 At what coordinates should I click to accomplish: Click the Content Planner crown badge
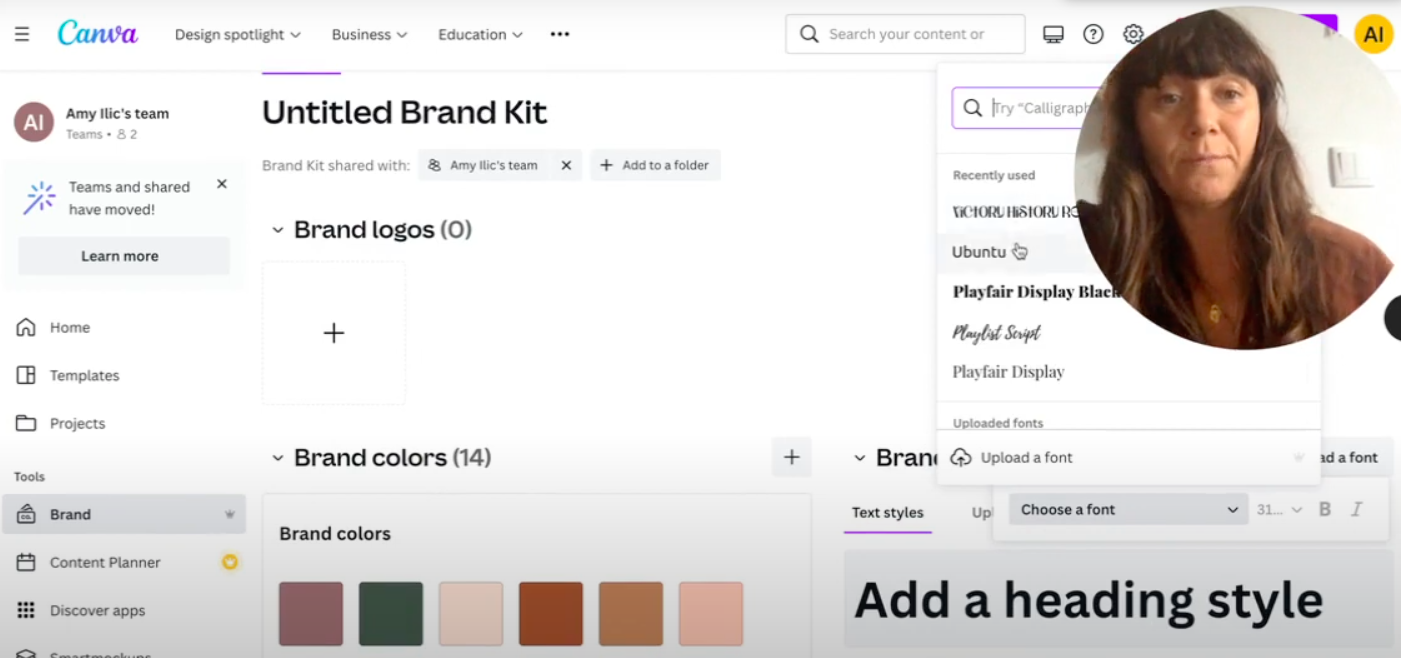pyautogui.click(x=230, y=562)
